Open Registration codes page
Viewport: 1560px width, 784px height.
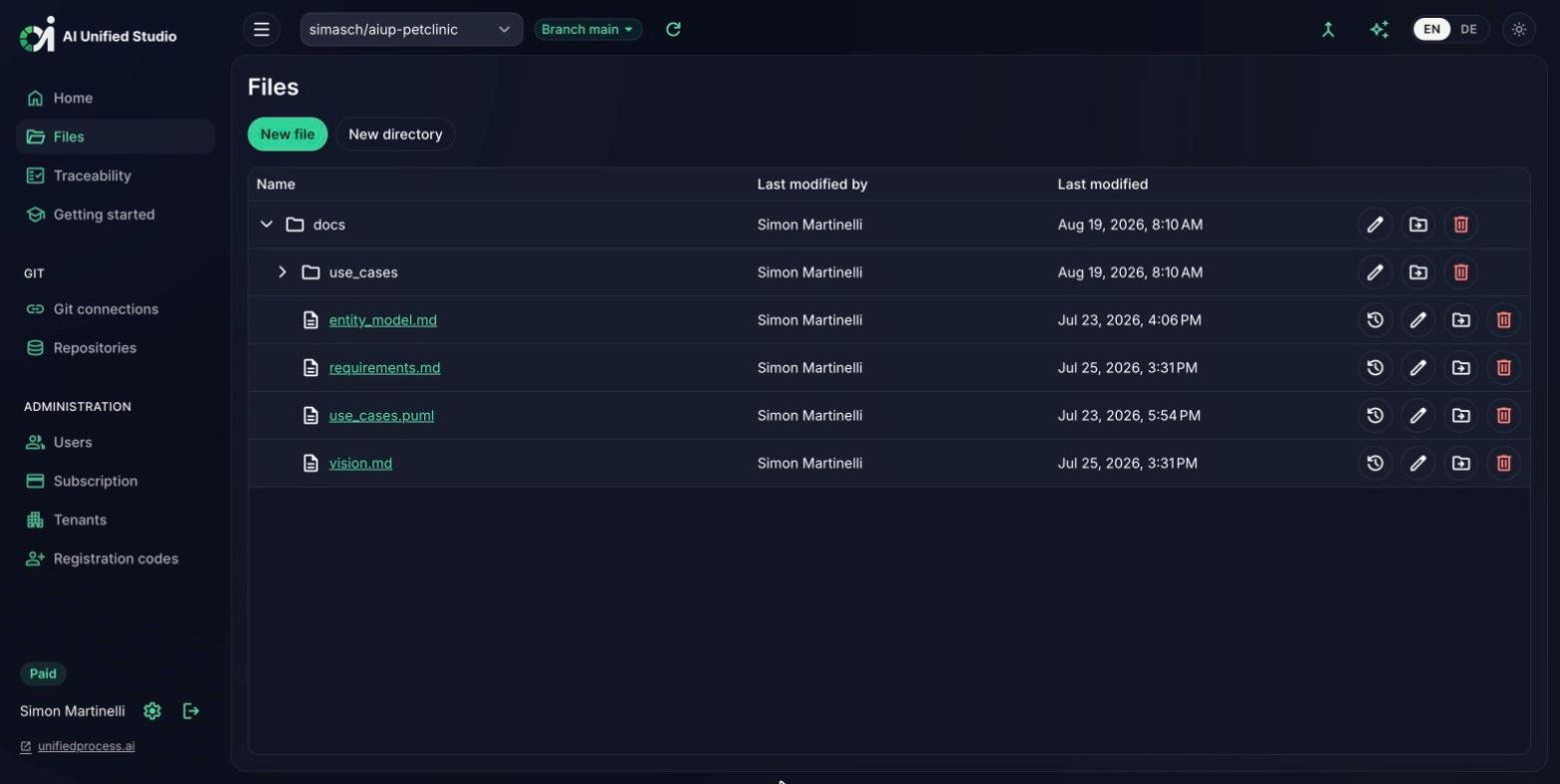click(115, 559)
